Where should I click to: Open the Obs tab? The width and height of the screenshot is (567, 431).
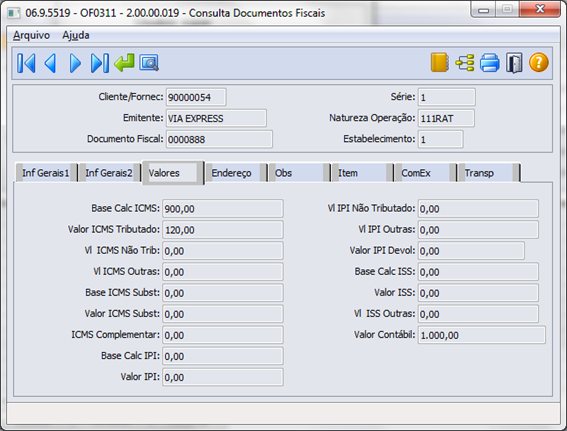click(299, 173)
